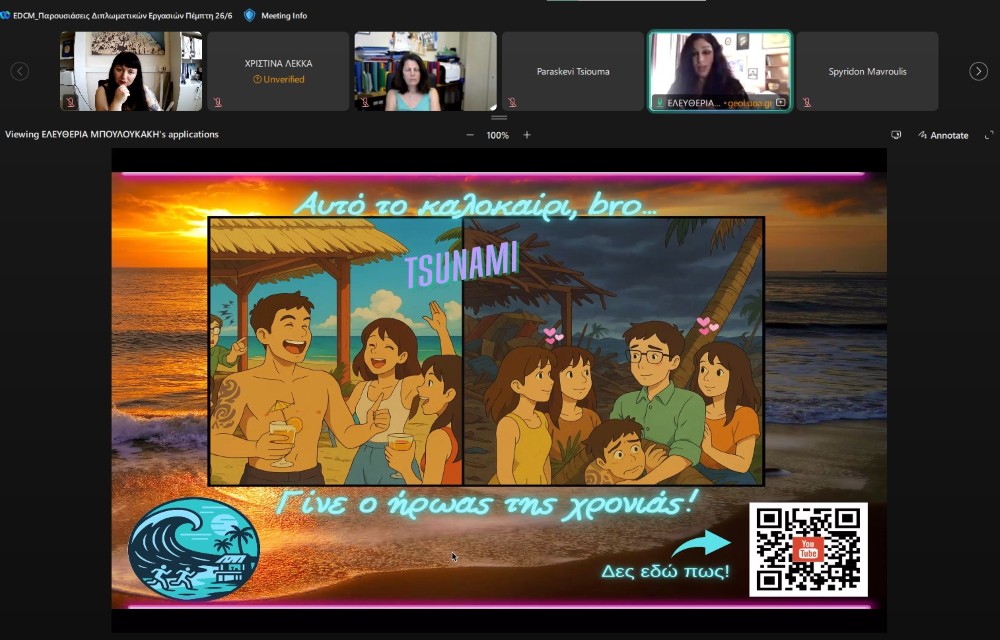This screenshot has width=1000, height=640.
Task: Zoom in the shared content view
Action: point(527,135)
